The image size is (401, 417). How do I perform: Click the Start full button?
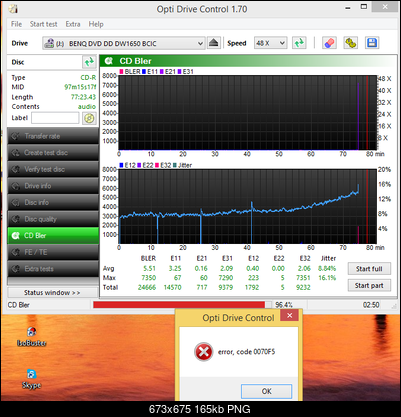369,269
